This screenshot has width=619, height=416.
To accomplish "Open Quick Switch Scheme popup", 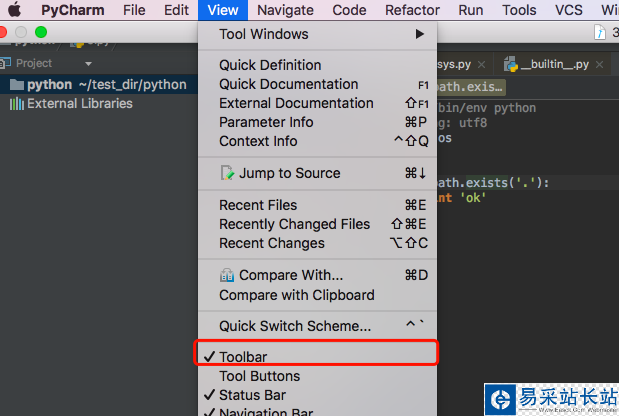I will click(x=295, y=326).
